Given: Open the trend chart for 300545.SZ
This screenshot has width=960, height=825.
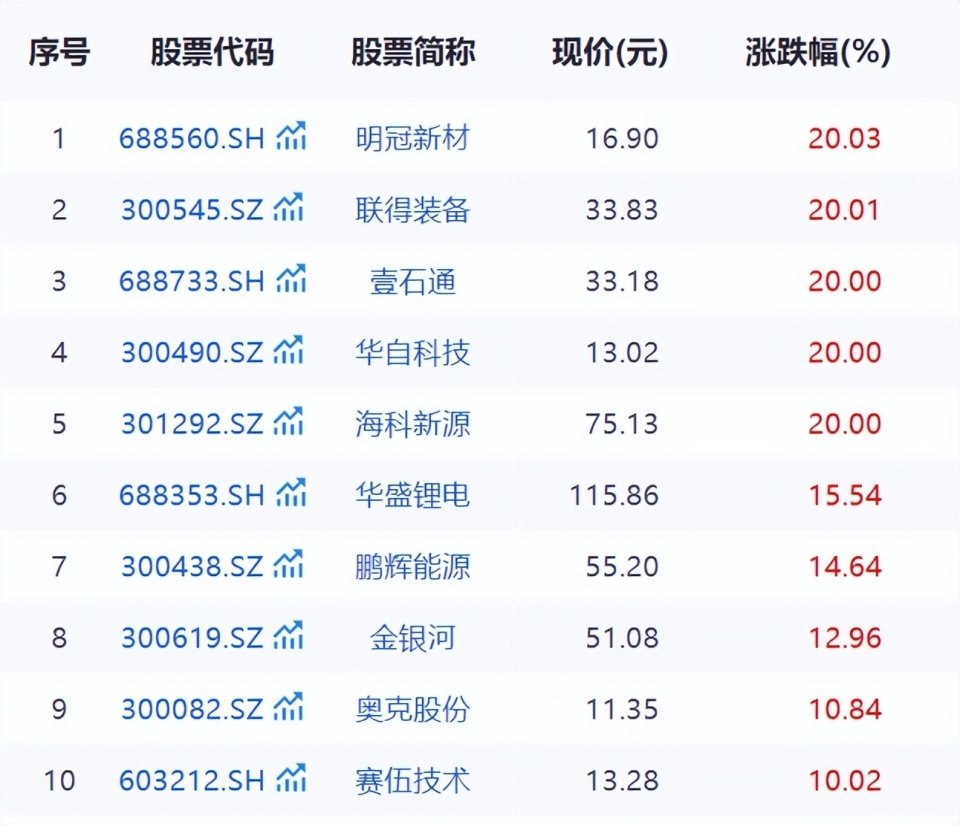Looking at the screenshot, I should pos(290,208).
